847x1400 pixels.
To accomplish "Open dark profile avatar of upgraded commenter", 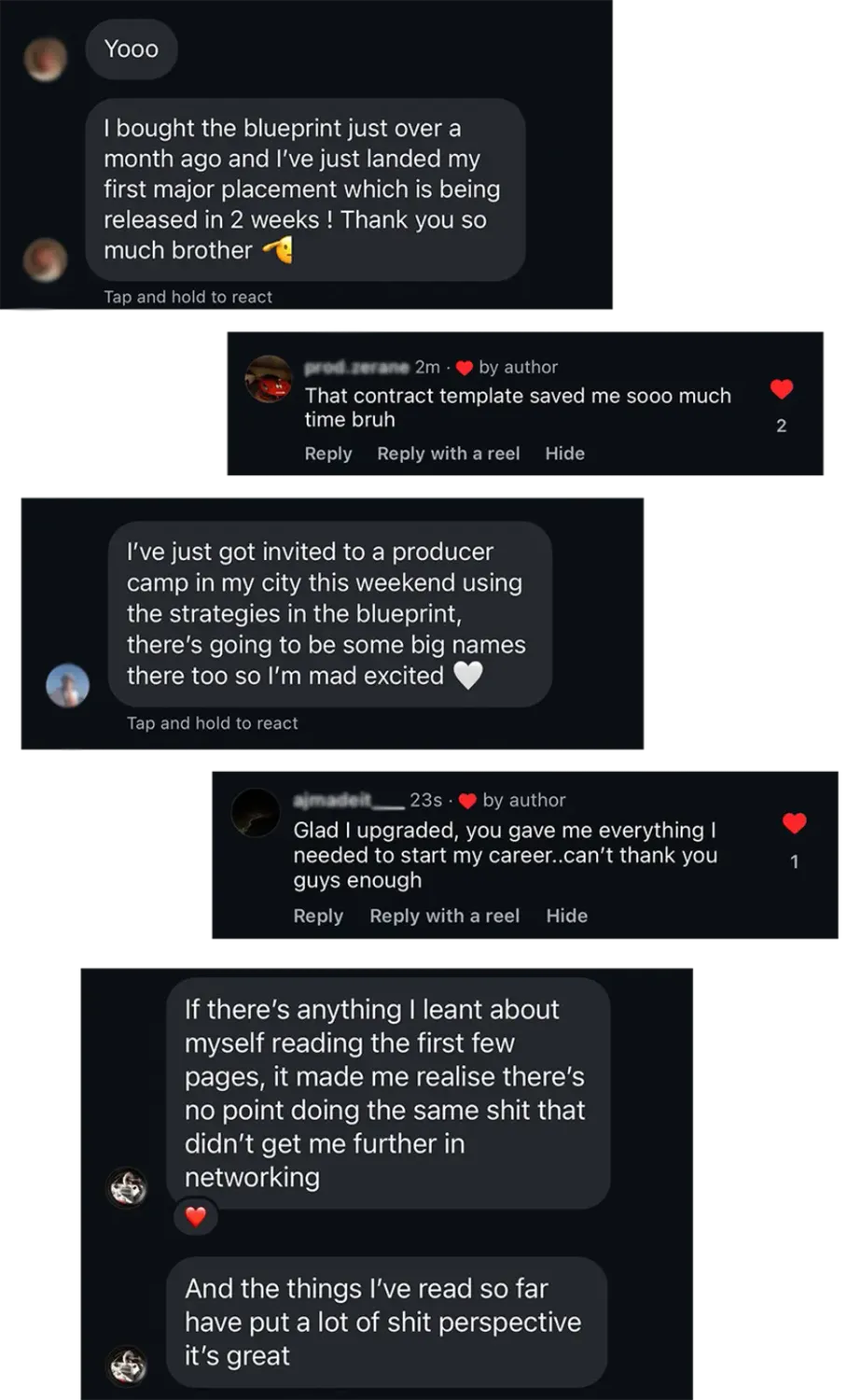I will [256, 812].
